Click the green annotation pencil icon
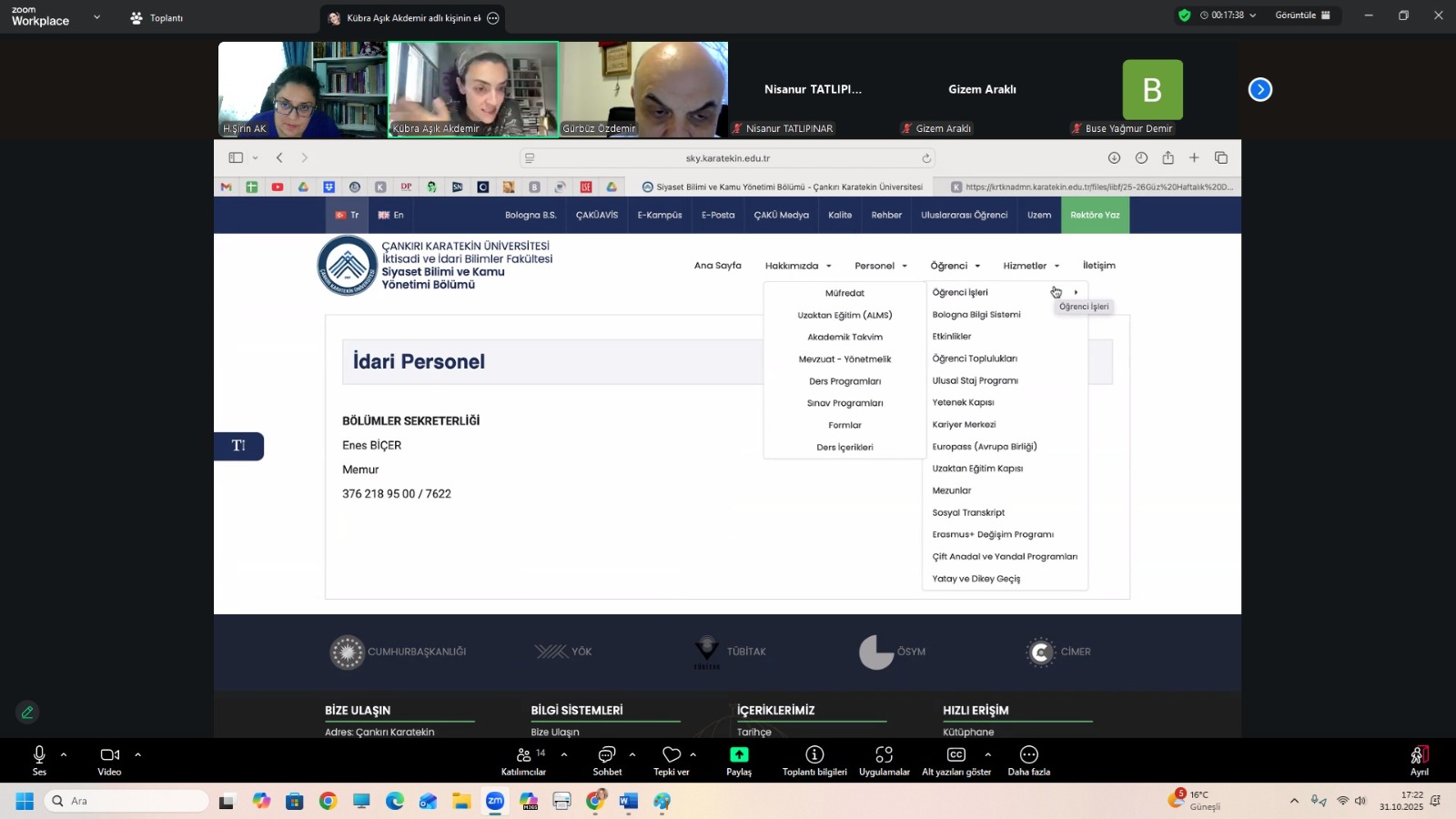 click(27, 713)
